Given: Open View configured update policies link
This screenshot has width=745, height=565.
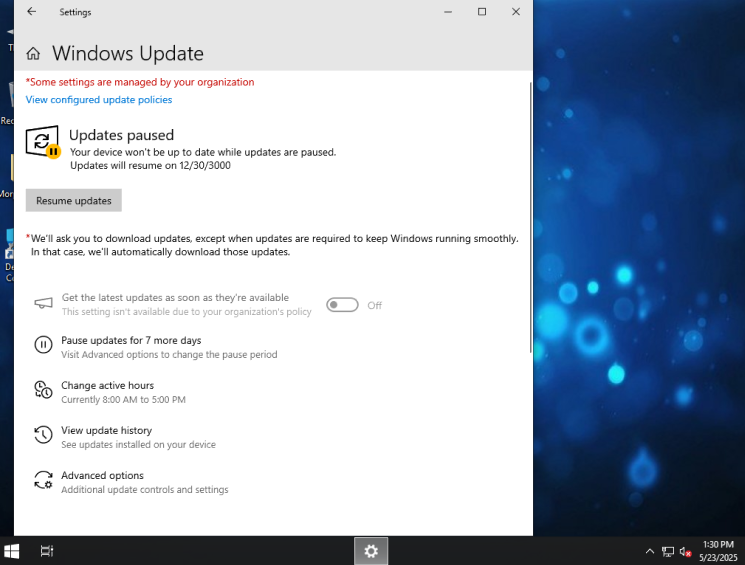Looking at the screenshot, I should point(99,100).
